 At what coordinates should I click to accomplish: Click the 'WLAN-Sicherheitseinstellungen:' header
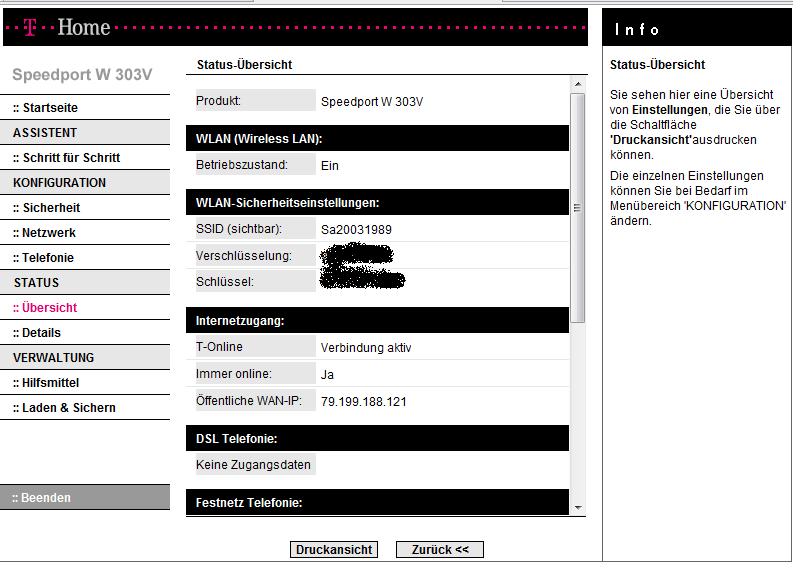click(x=378, y=203)
